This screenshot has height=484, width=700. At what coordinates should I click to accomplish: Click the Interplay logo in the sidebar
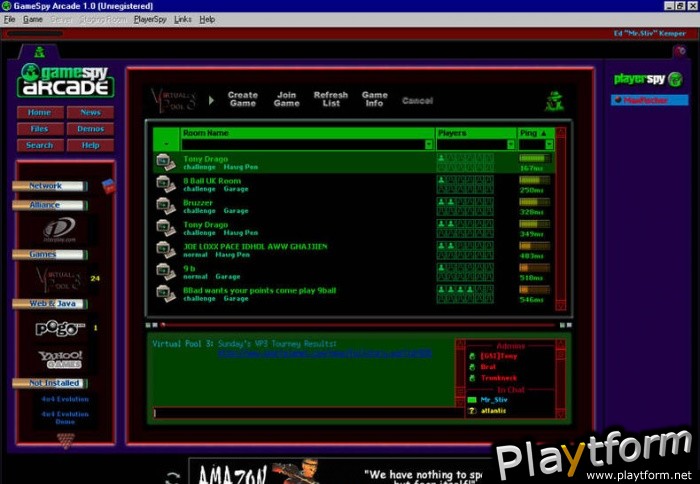tap(59, 229)
